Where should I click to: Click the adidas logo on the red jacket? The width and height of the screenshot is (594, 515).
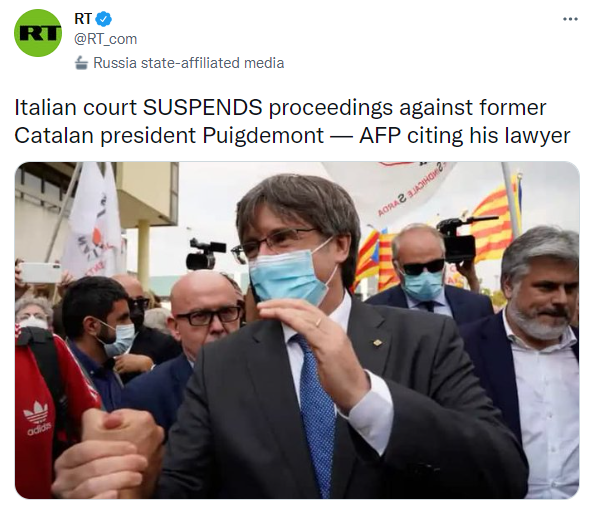tap(37, 418)
